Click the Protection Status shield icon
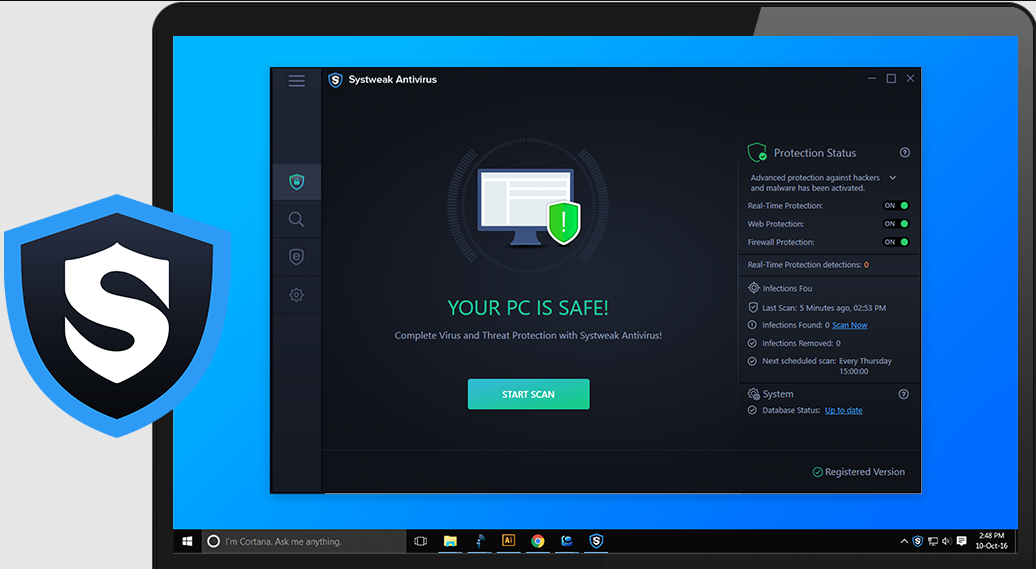The height and width of the screenshot is (569, 1036). coord(757,153)
